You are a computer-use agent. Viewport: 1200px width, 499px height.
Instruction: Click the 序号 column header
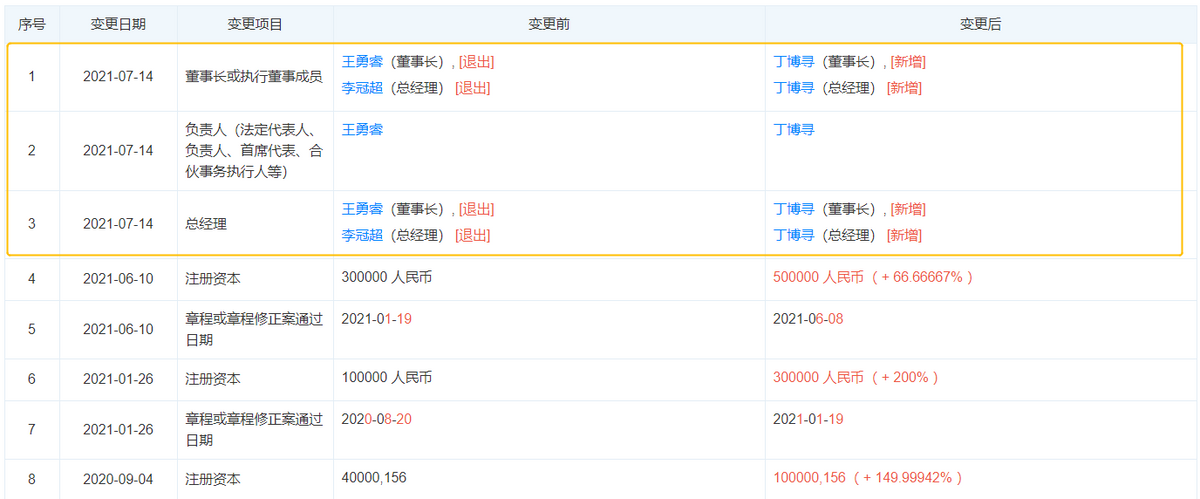pos(31,24)
